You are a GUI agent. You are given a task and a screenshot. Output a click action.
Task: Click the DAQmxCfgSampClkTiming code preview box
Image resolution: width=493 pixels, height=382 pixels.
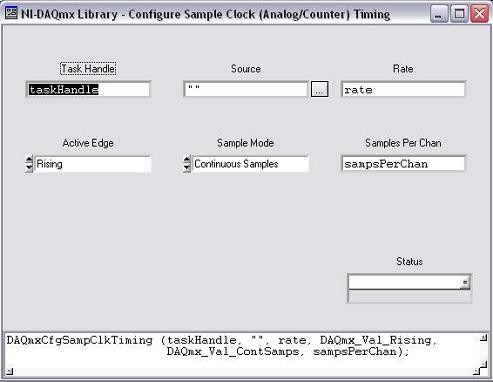tap(246, 354)
